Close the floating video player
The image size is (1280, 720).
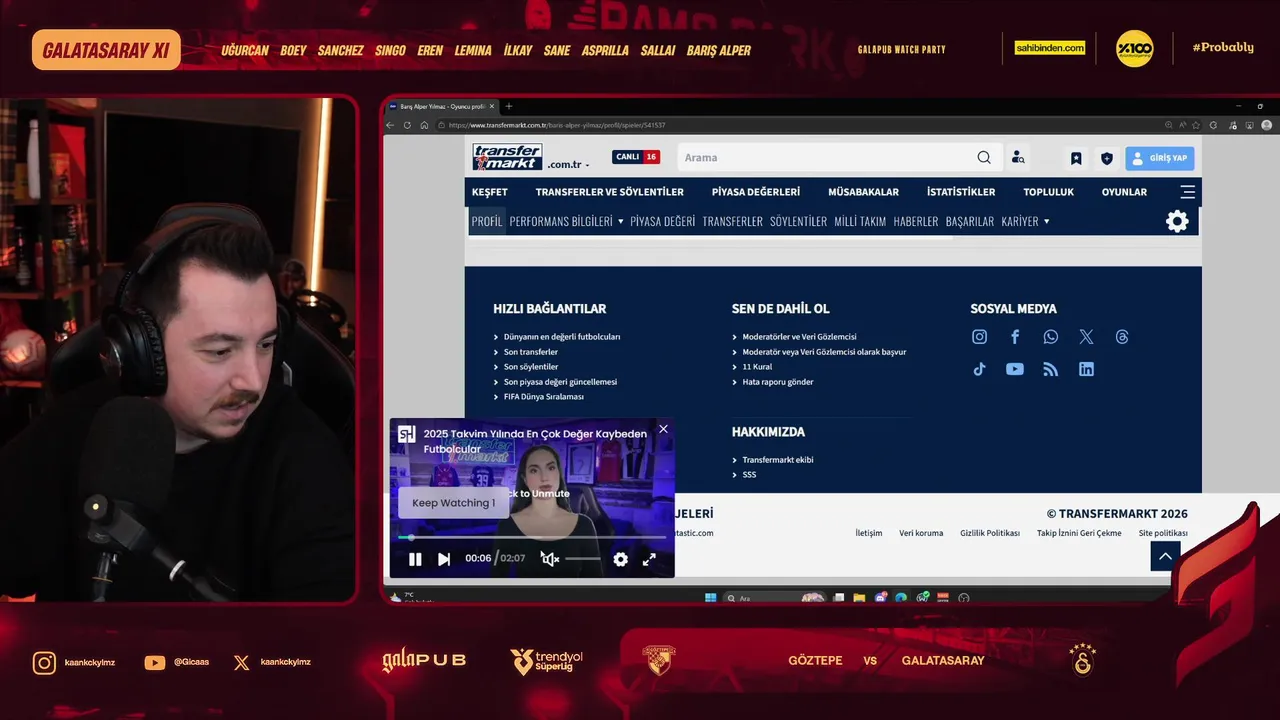click(663, 429)
